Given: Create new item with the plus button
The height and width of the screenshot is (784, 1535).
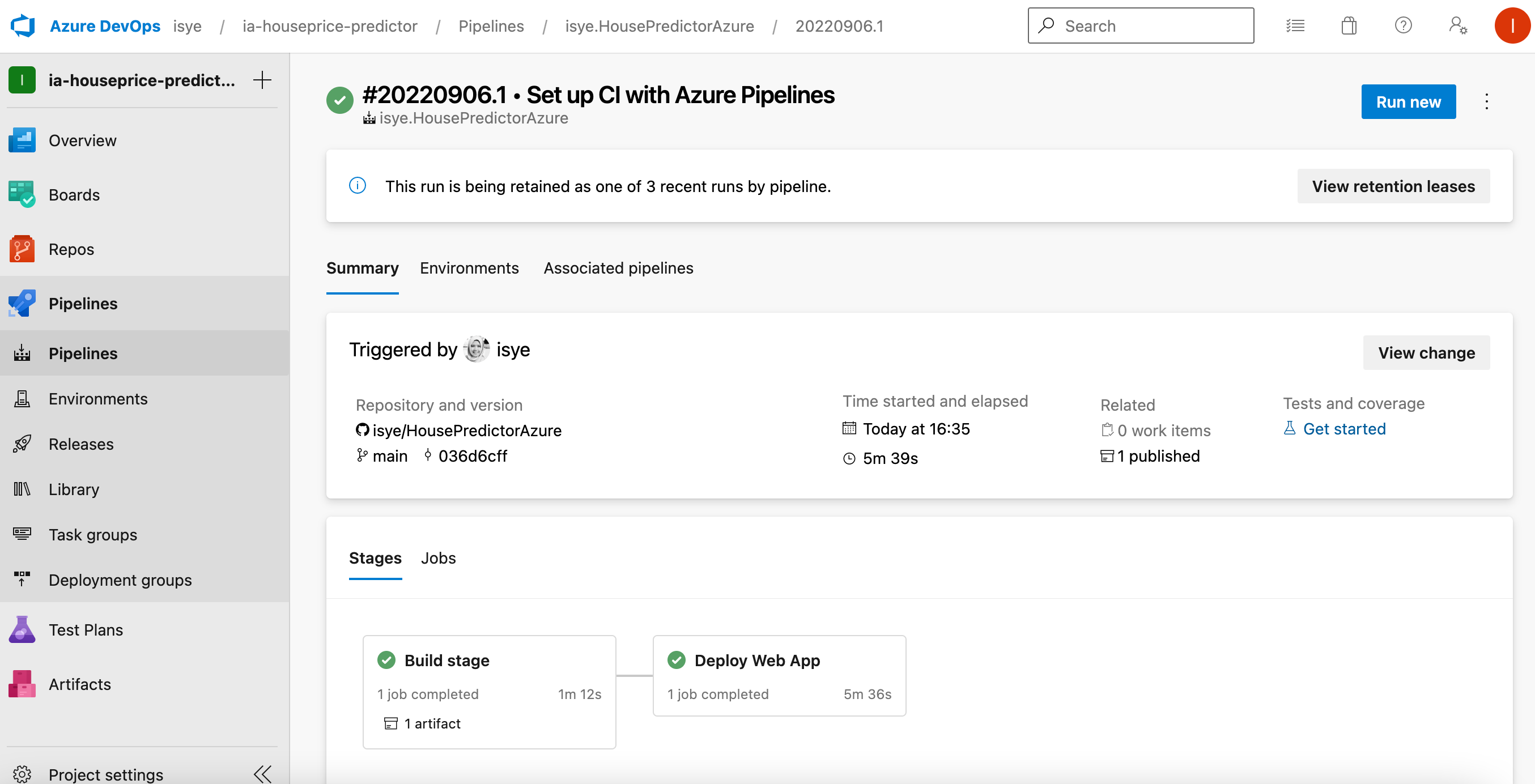Looking at the screenshot, I should [x=262, y=79].
